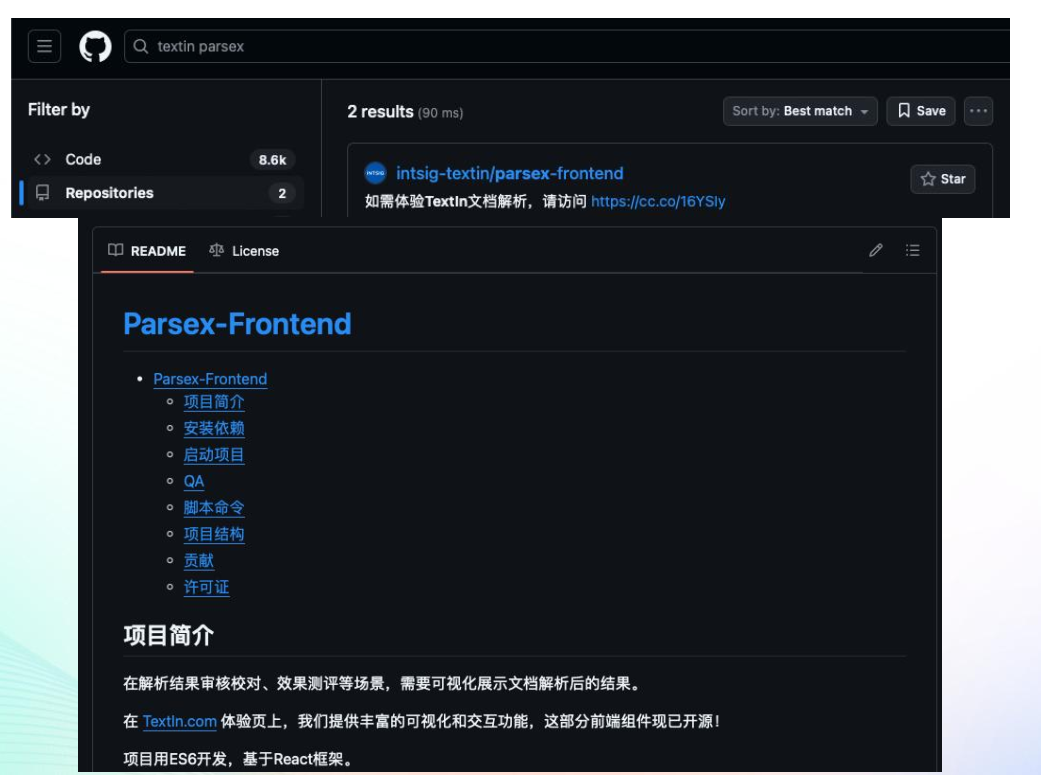Click the 项目简介 section heading
1041x775 pixels.
coord(169,636)
